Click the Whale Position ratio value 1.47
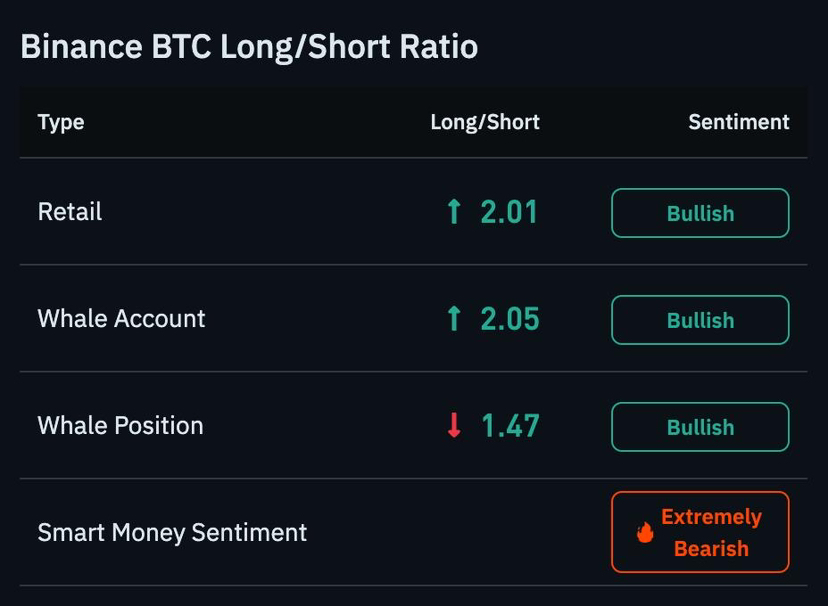828x606 pixels. [x=511, y=425]
